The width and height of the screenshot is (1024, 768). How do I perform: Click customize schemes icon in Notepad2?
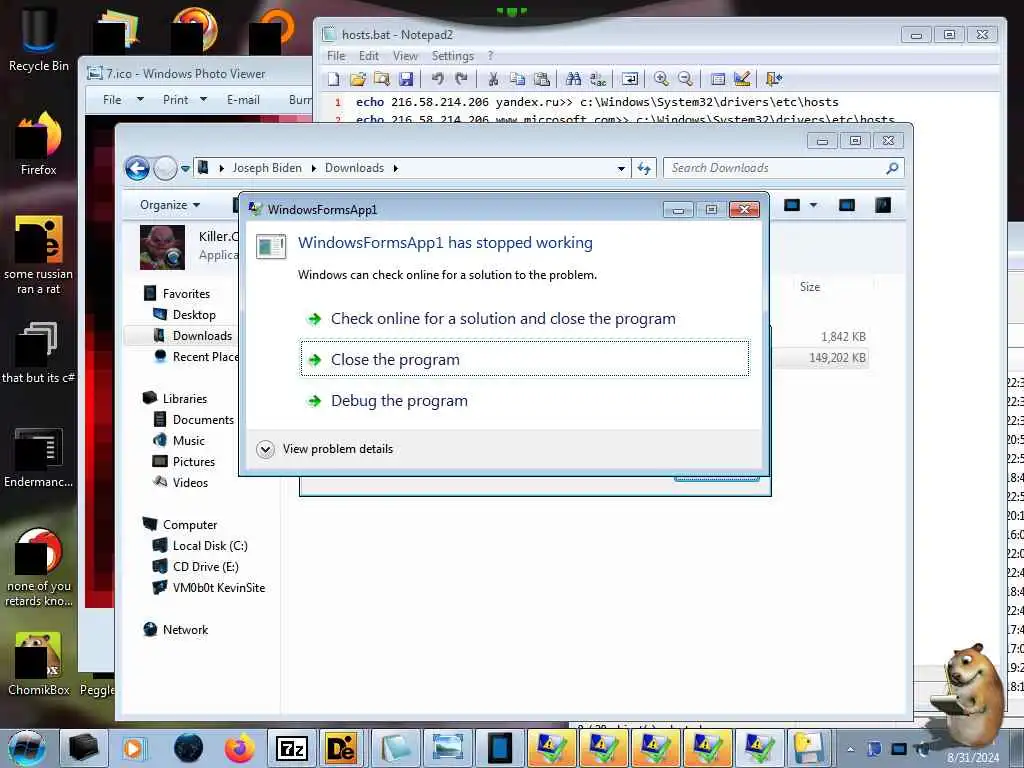(x=742, y=79)
